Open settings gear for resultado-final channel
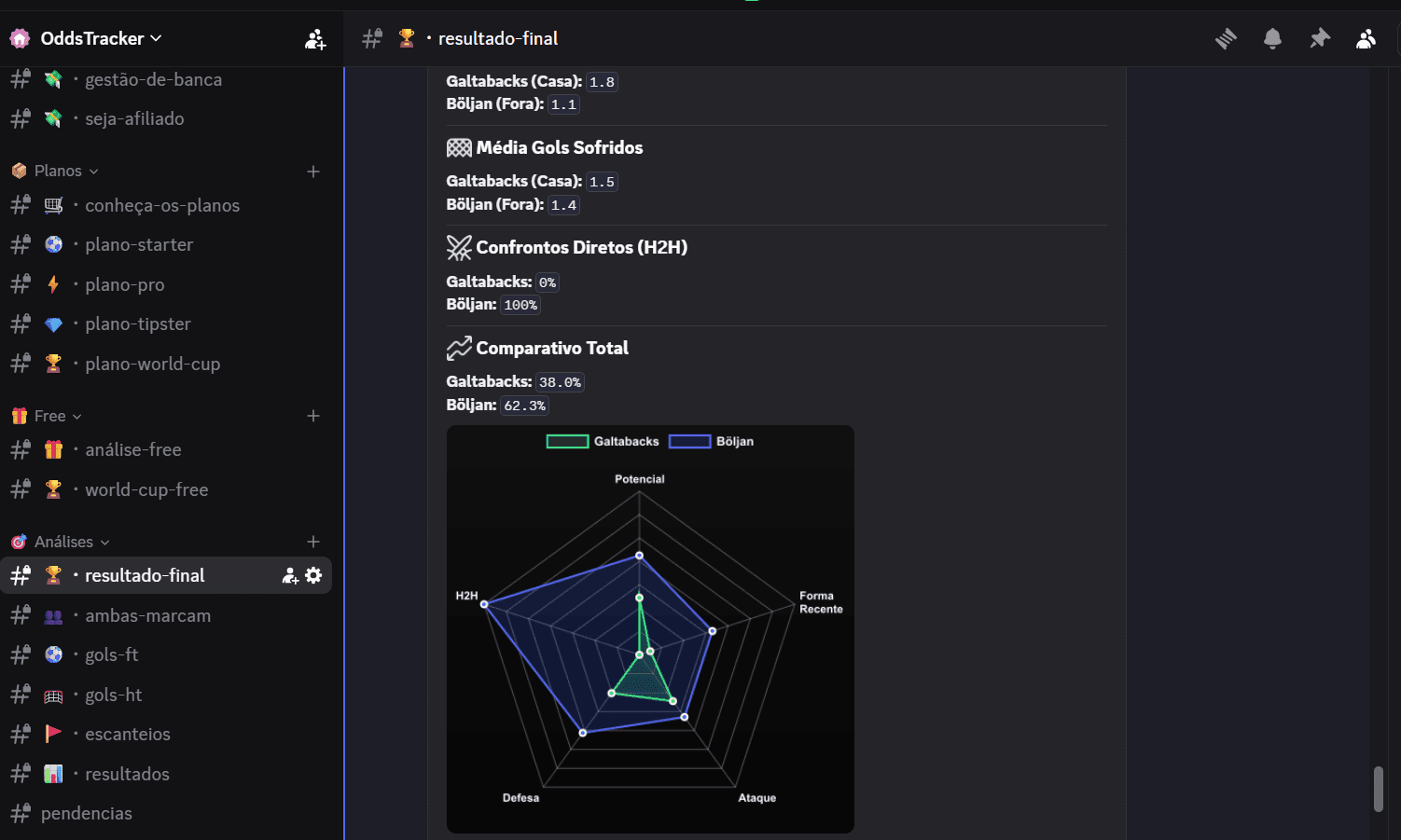The width and height of the screenshot is (1401, 840). pos(314,575)
